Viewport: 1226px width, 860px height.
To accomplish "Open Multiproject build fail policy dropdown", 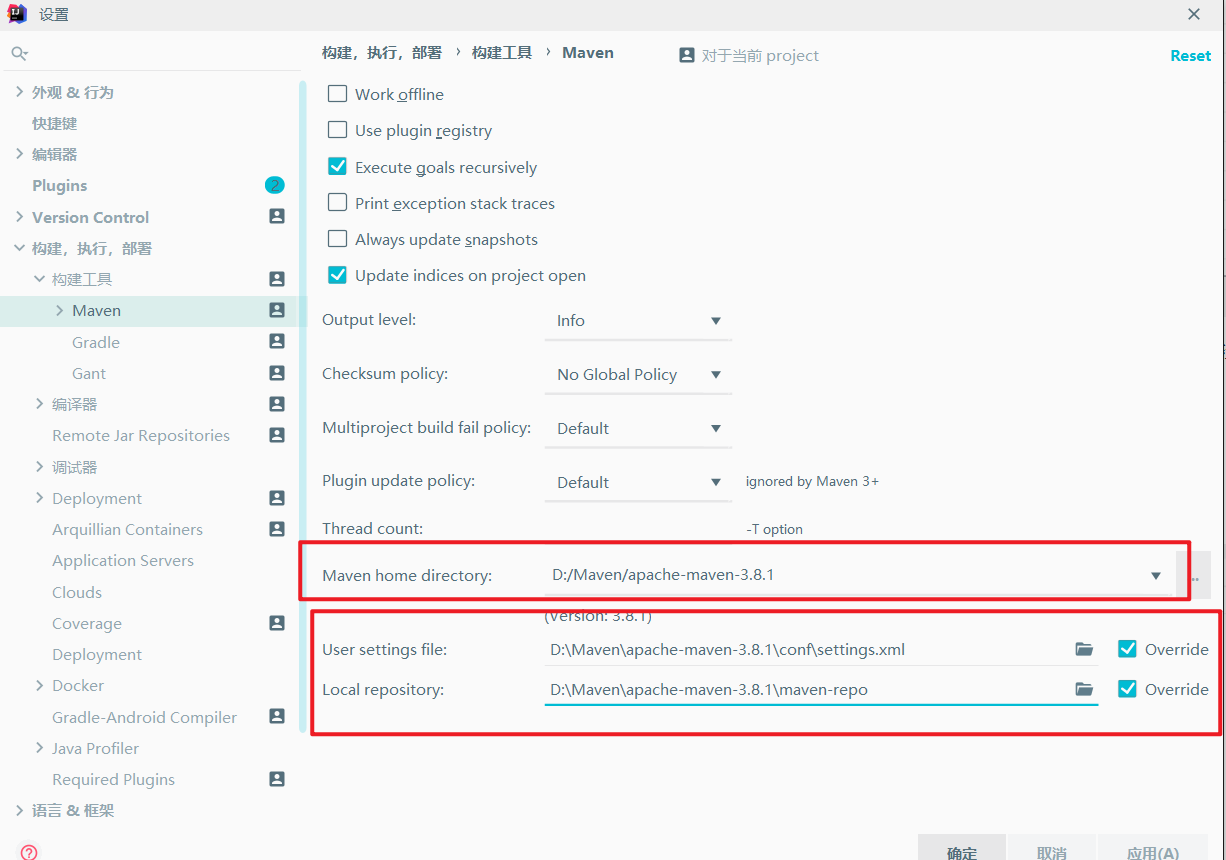I will point(638,429).
